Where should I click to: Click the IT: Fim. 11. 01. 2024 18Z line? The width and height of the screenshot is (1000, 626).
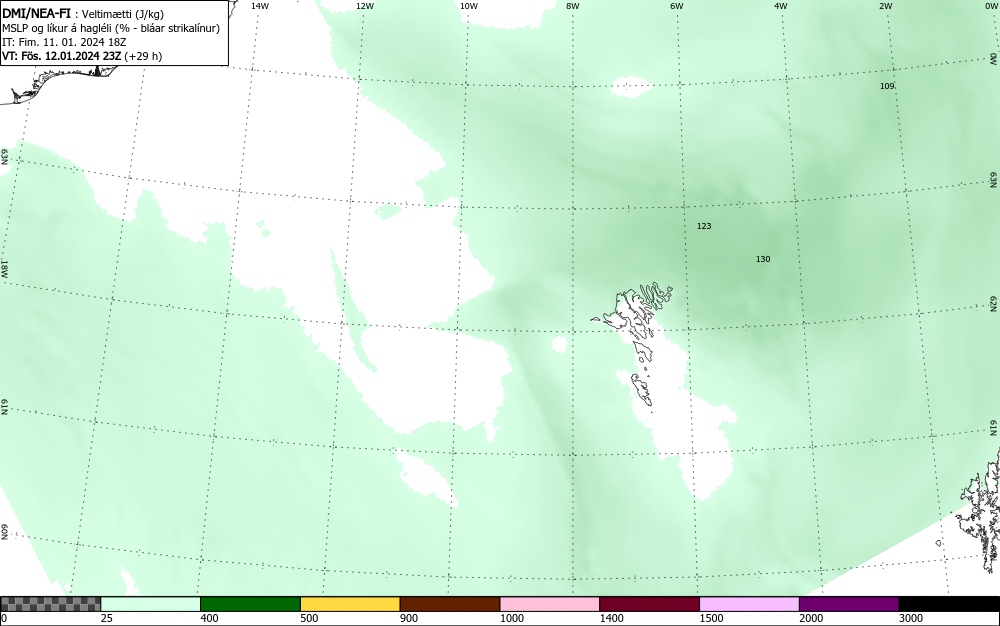click(64, 42)
